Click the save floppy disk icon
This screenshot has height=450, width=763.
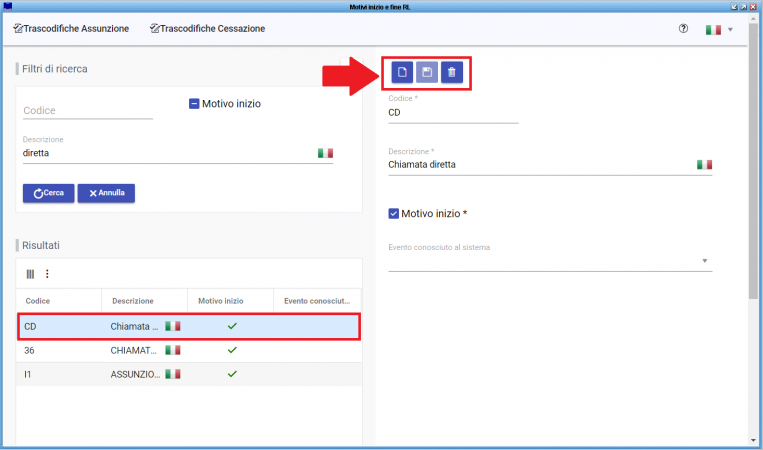[x=427, y=72]
